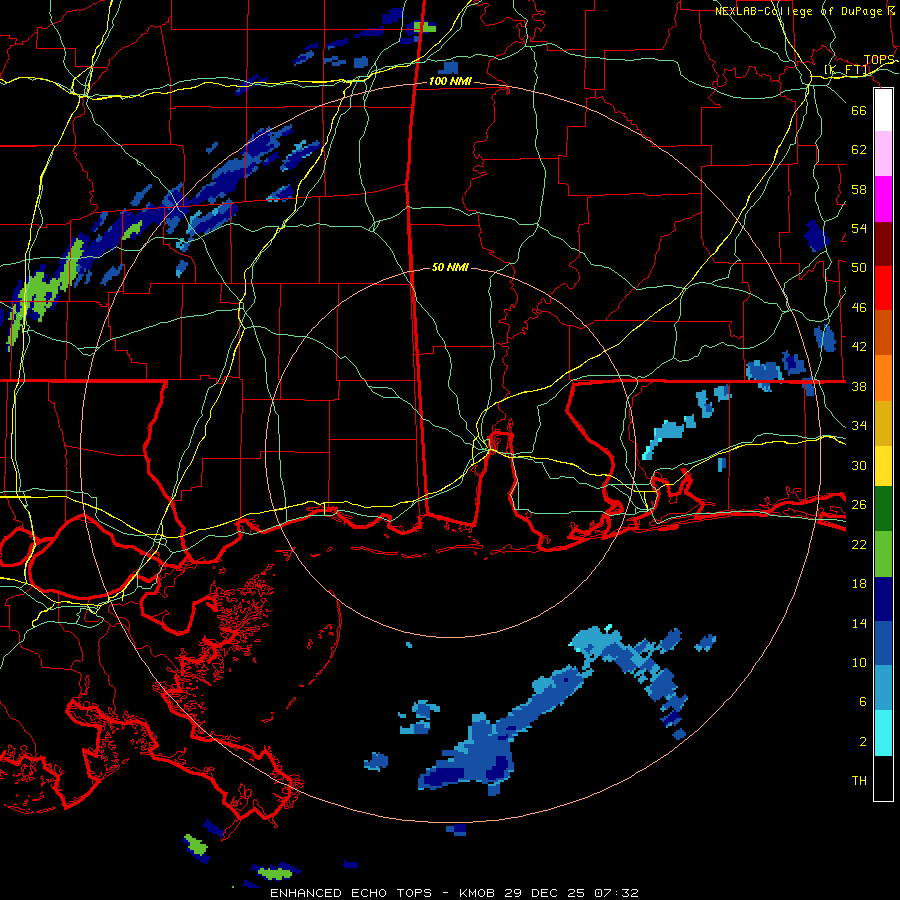Click the "29 DEC 25" date text
Image resolution: width=900 pixels, height=900 pixels.
[544, 893]
